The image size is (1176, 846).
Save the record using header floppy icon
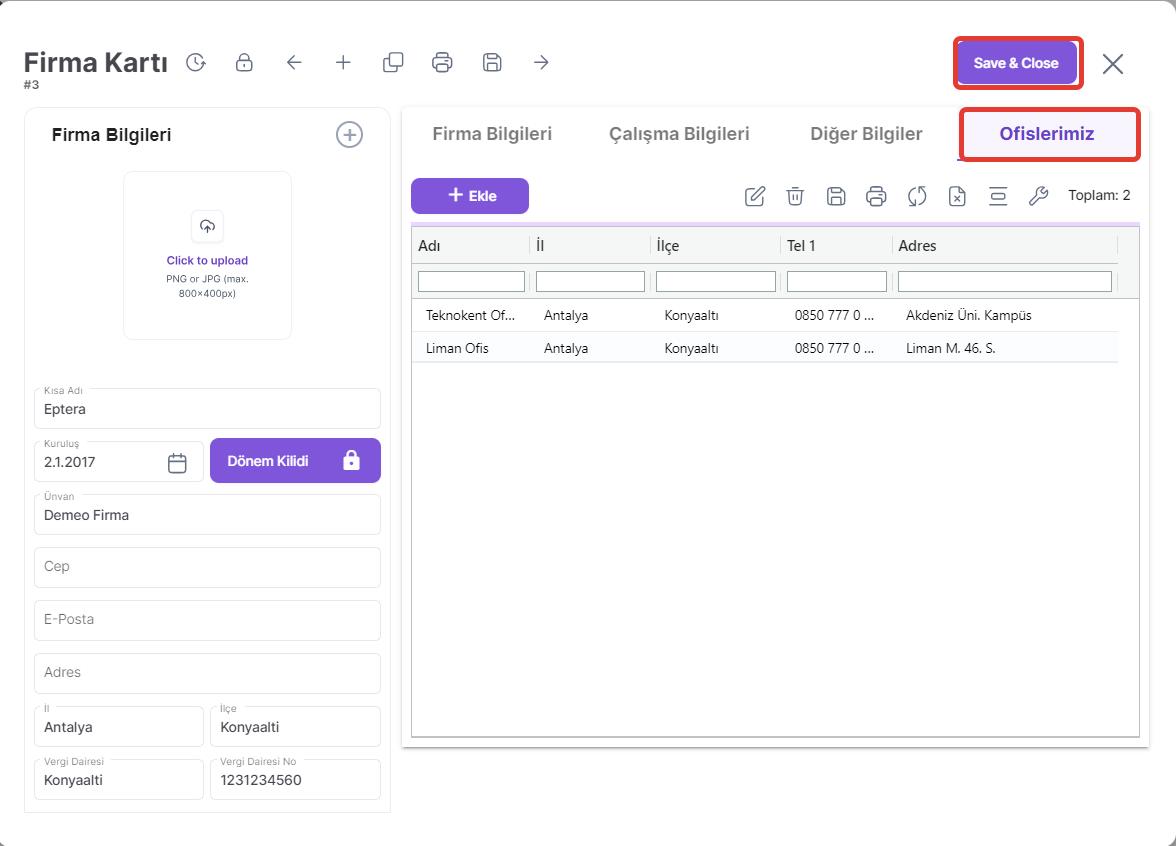(x=492, y=63)
